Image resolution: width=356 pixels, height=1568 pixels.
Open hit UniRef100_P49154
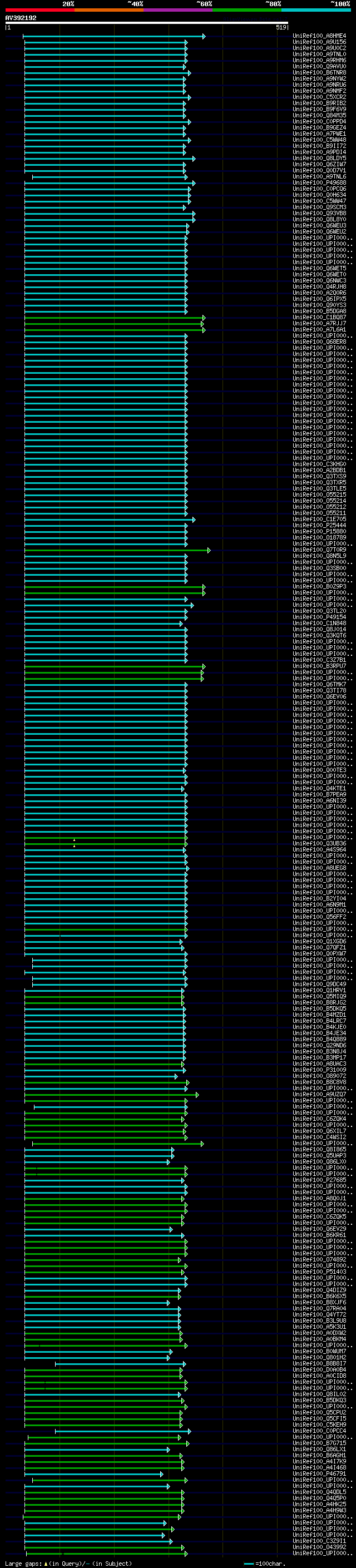(319, 617)
